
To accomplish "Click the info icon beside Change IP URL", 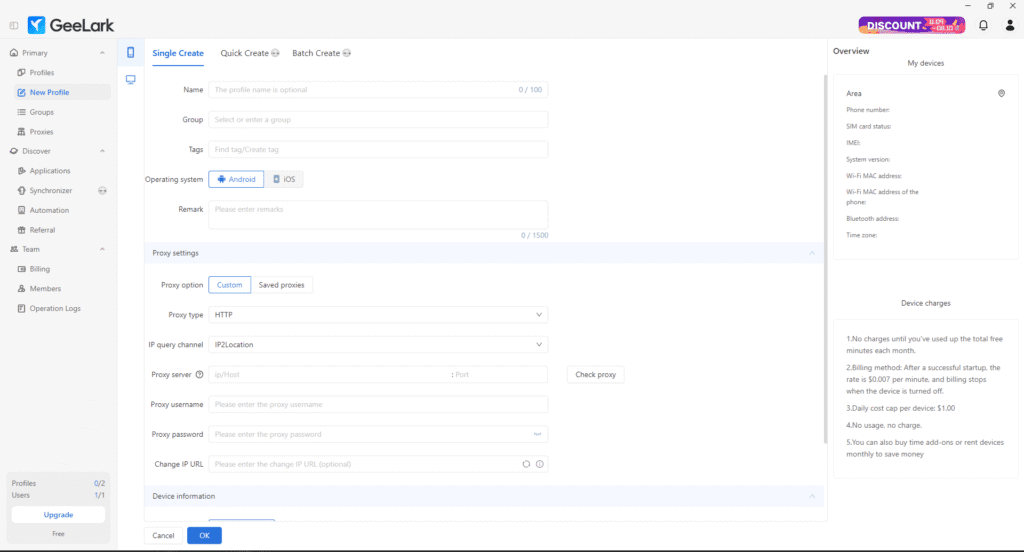I will point(540,464).
